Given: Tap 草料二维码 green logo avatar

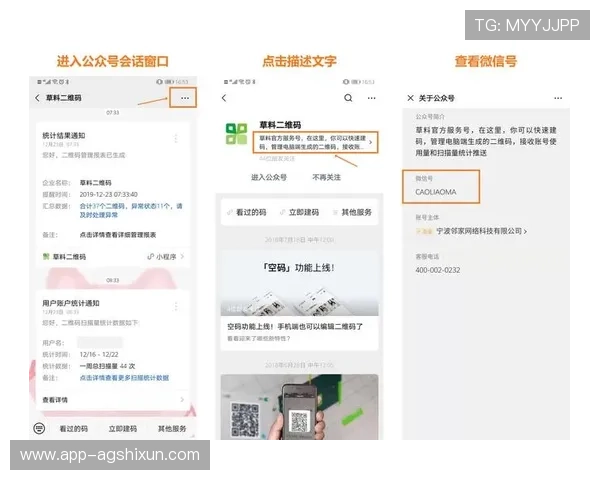Looking at the screenshot, I should (x=236, y=134).
